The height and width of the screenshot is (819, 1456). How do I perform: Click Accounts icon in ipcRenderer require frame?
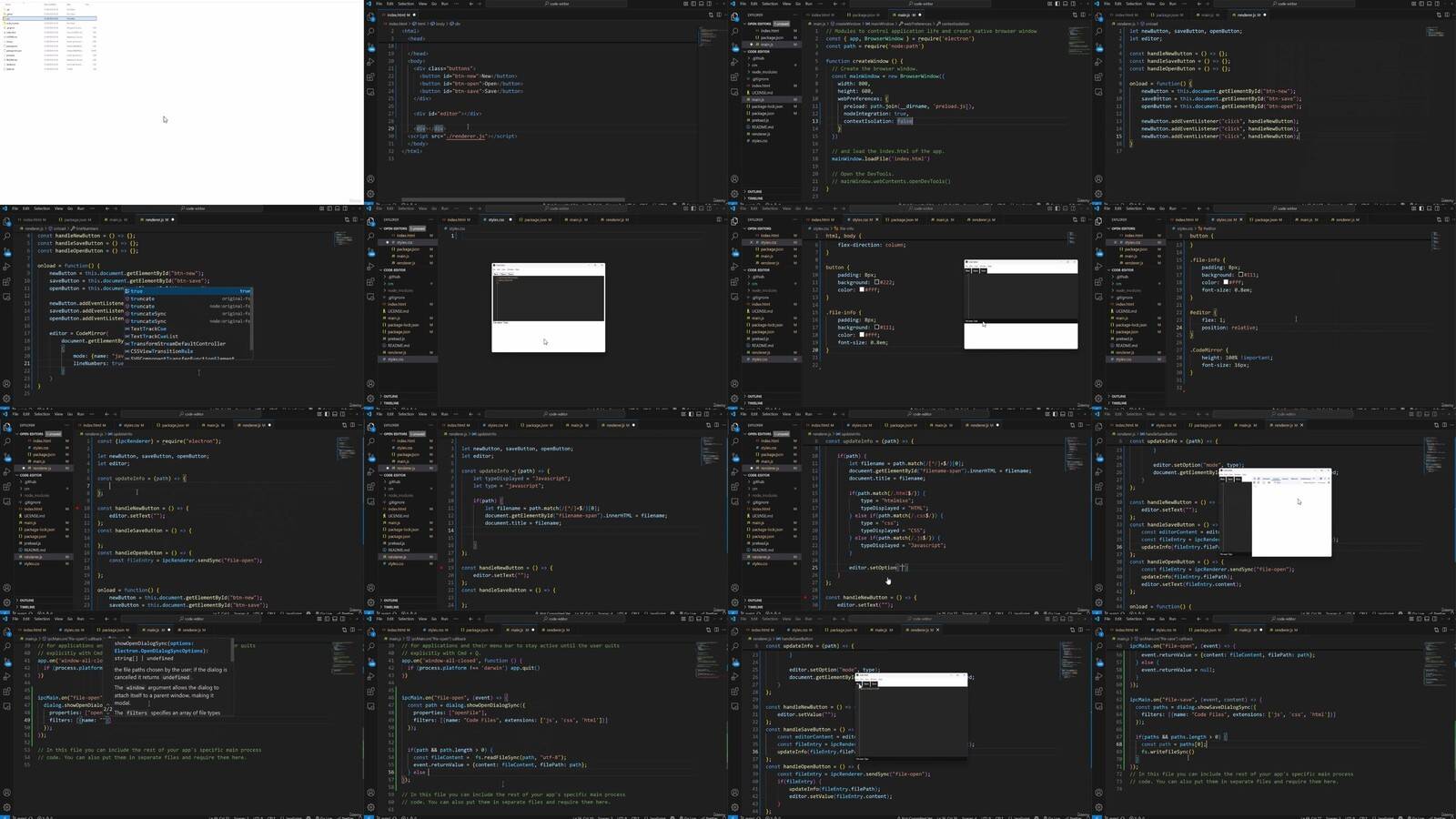pyautogui.click(x=6, y=588)
